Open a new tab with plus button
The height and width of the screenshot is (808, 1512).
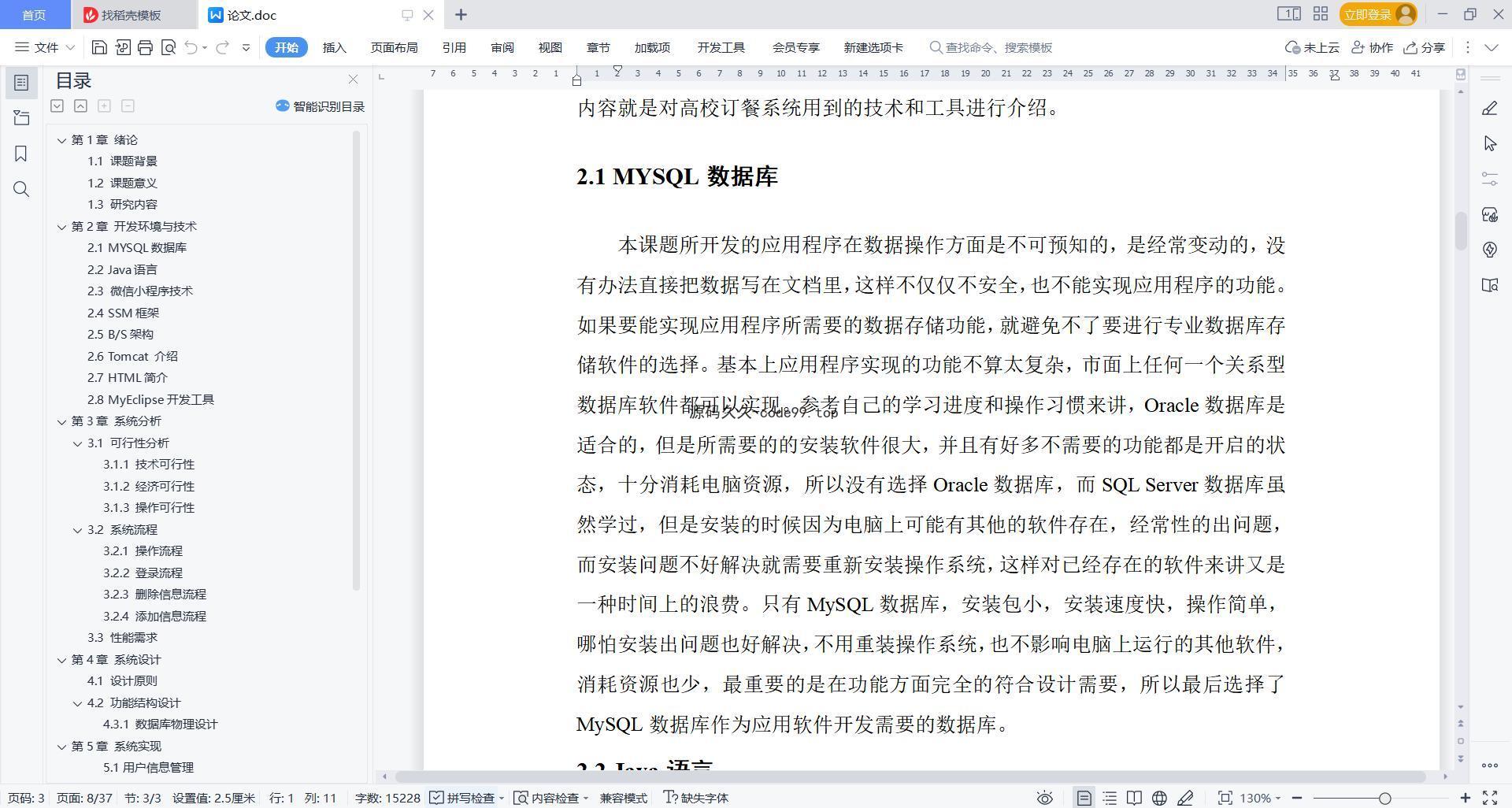point(461,14)
